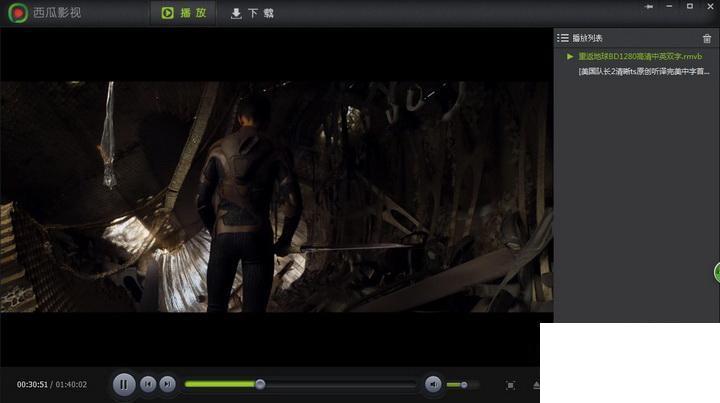
Task: Toggle fullscreen mode icon
Action: [x=510, y=385]
